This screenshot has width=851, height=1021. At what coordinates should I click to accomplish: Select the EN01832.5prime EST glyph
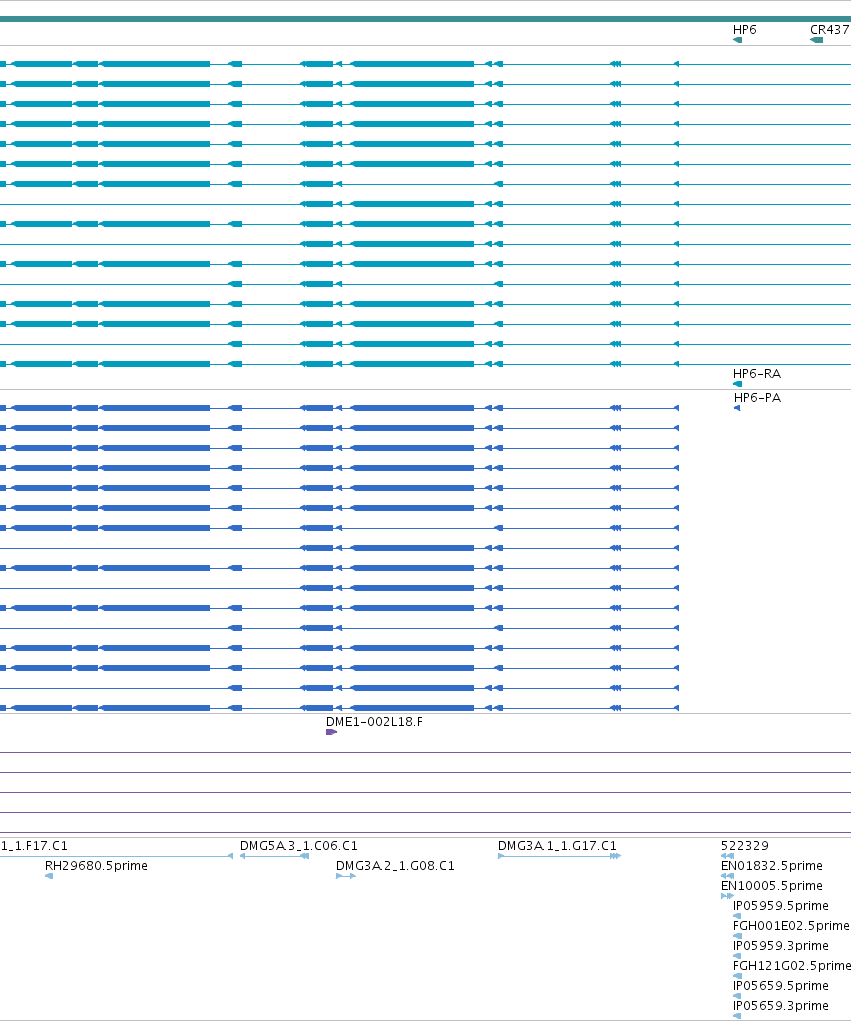coord(727,876)
